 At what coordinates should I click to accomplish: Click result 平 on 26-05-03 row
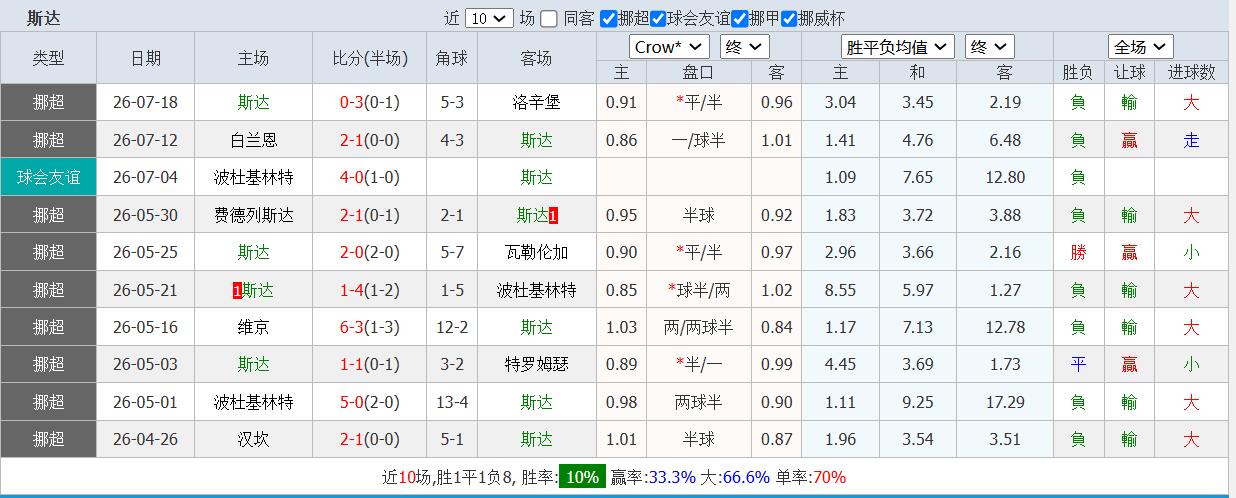click(x=1078, y=364)
